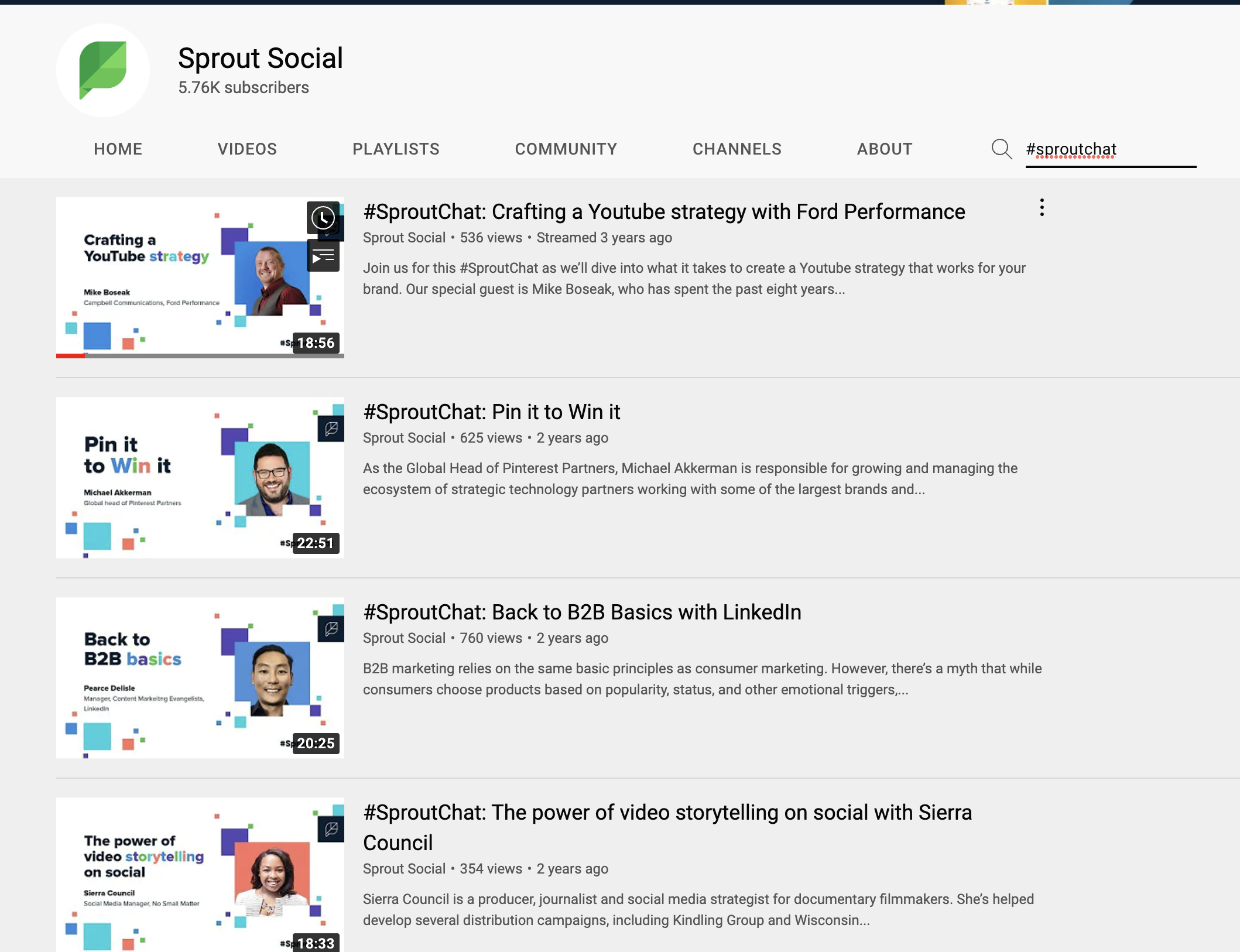Open the COMMUNITY section
This screenshot has height=952, width=1240.
566,149
